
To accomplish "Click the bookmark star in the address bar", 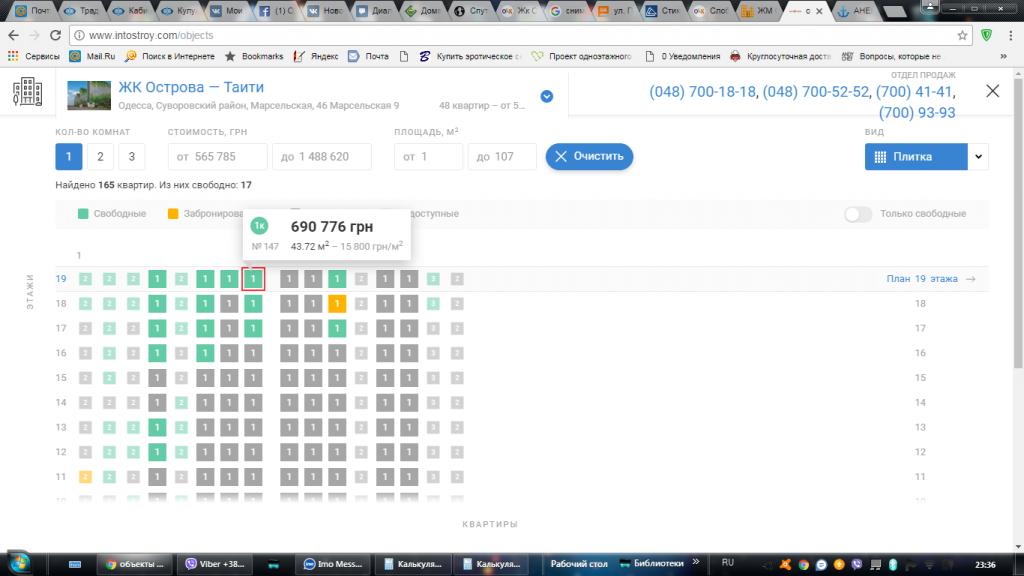I will [962, 35].
